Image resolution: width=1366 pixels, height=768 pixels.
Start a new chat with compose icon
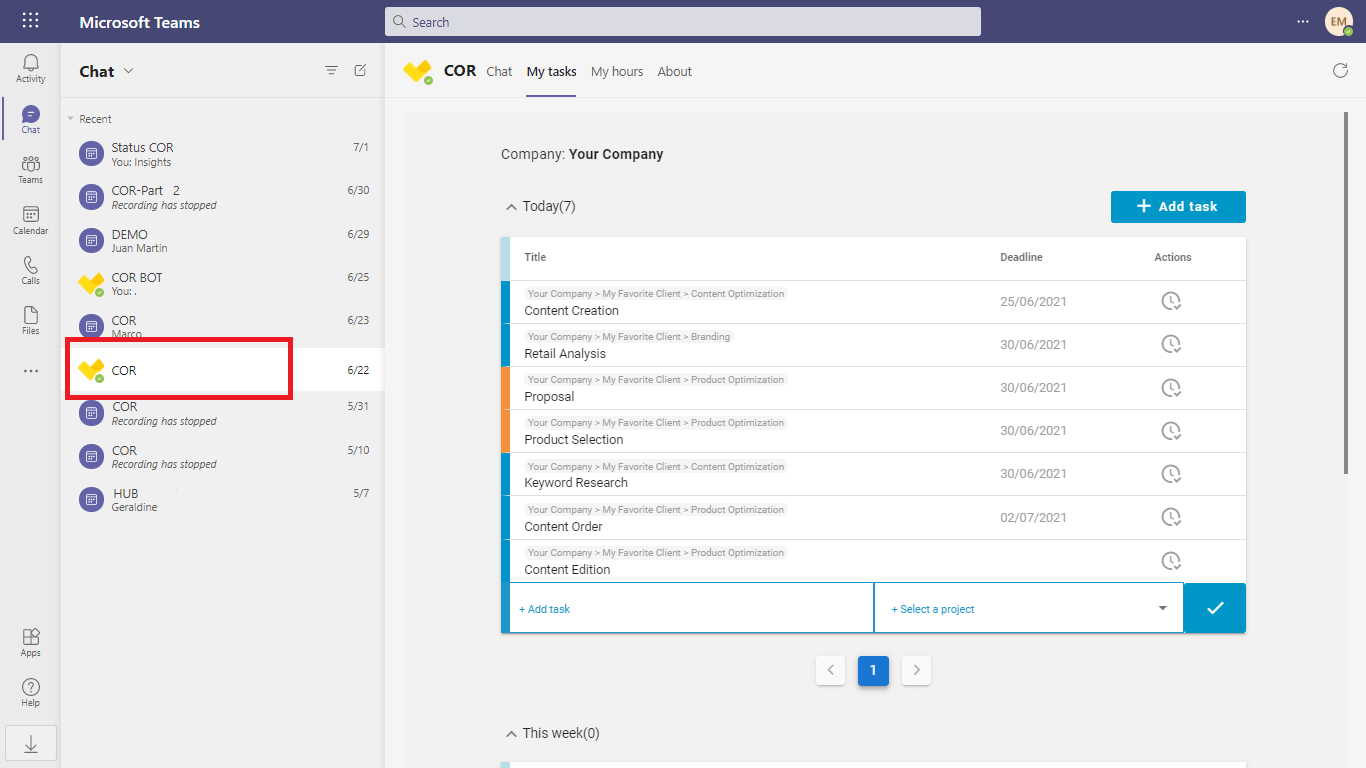point(360,71)
